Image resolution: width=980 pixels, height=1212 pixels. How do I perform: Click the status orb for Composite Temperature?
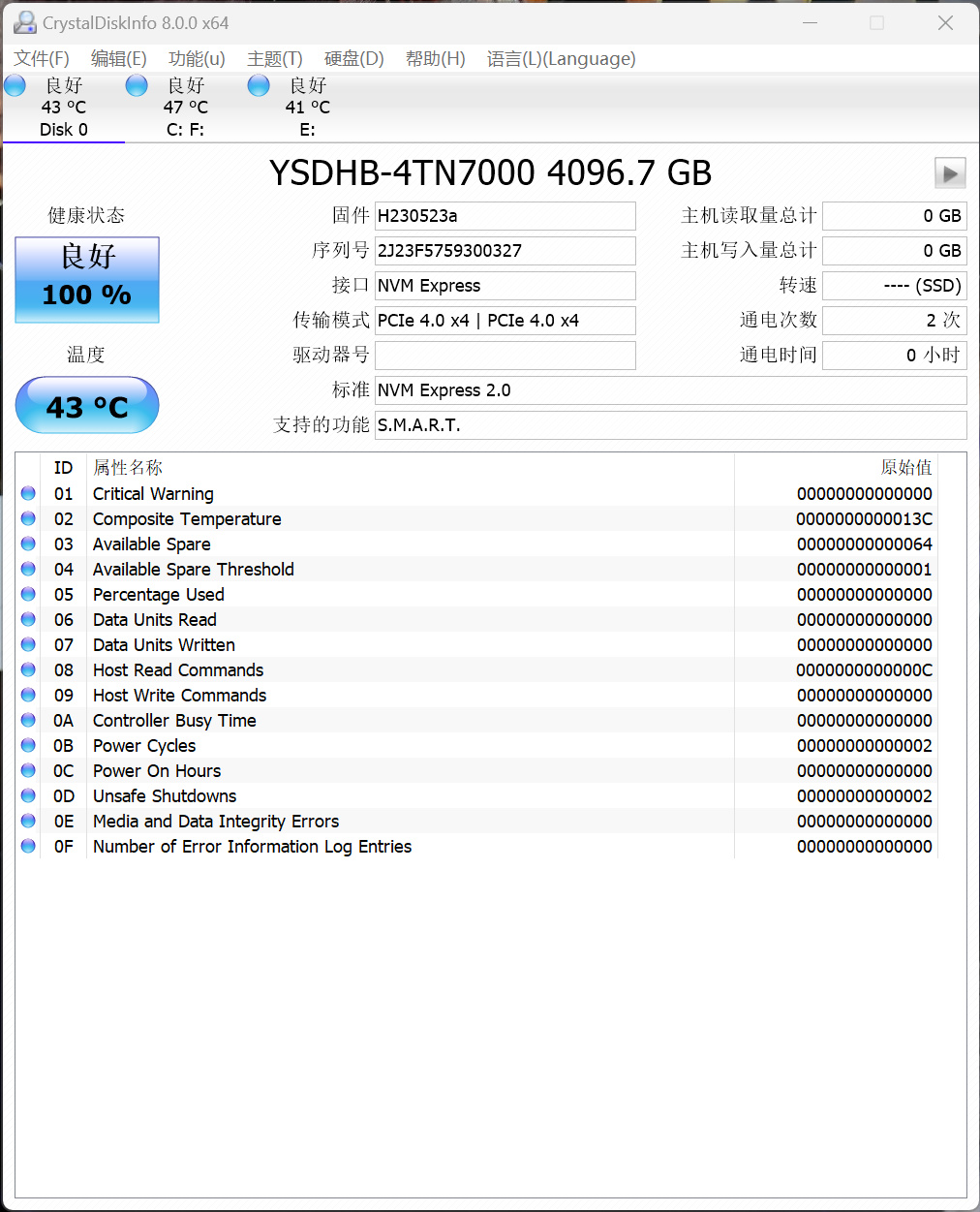(28, 518)
